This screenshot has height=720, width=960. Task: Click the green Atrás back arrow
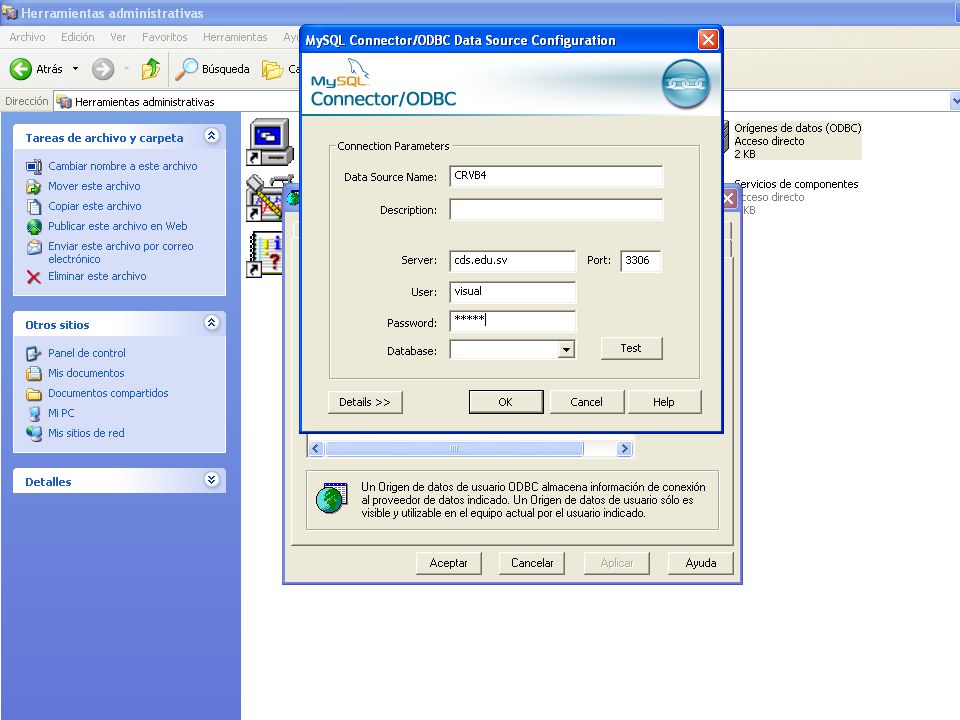click(x=21, y=69)
